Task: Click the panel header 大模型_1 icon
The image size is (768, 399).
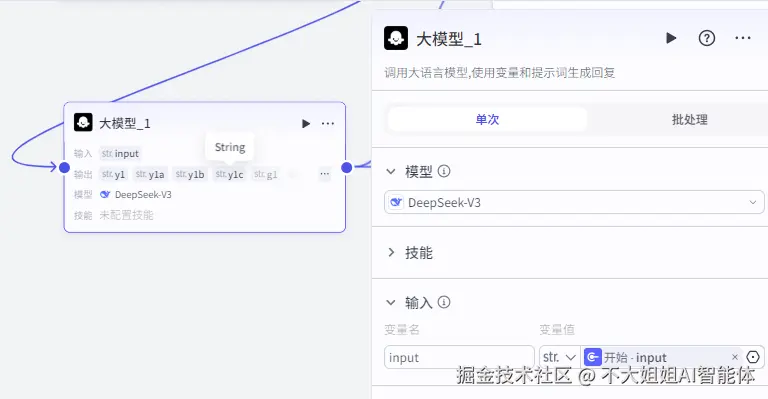Action: tap(396, 38)
